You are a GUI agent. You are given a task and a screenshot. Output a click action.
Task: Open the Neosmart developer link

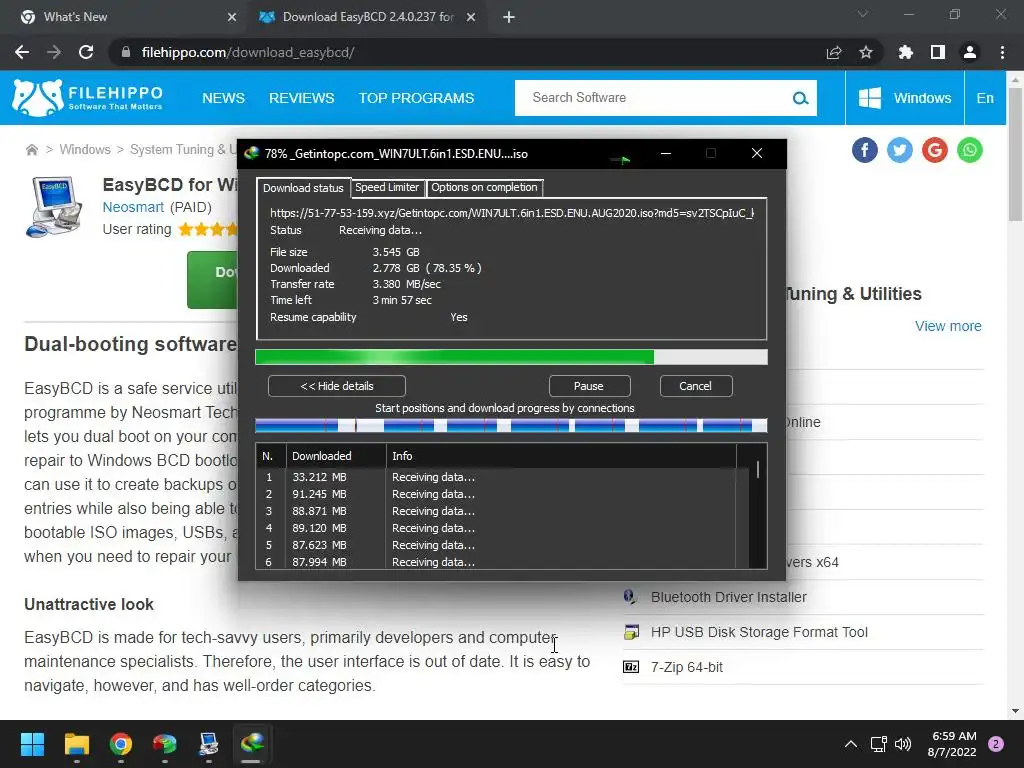[x=133, y=207]
